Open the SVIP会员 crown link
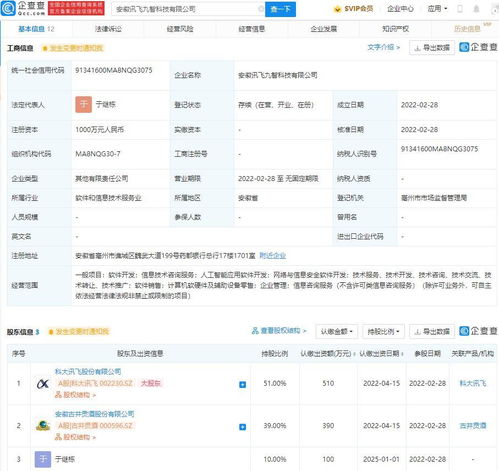 pos(353,9)
